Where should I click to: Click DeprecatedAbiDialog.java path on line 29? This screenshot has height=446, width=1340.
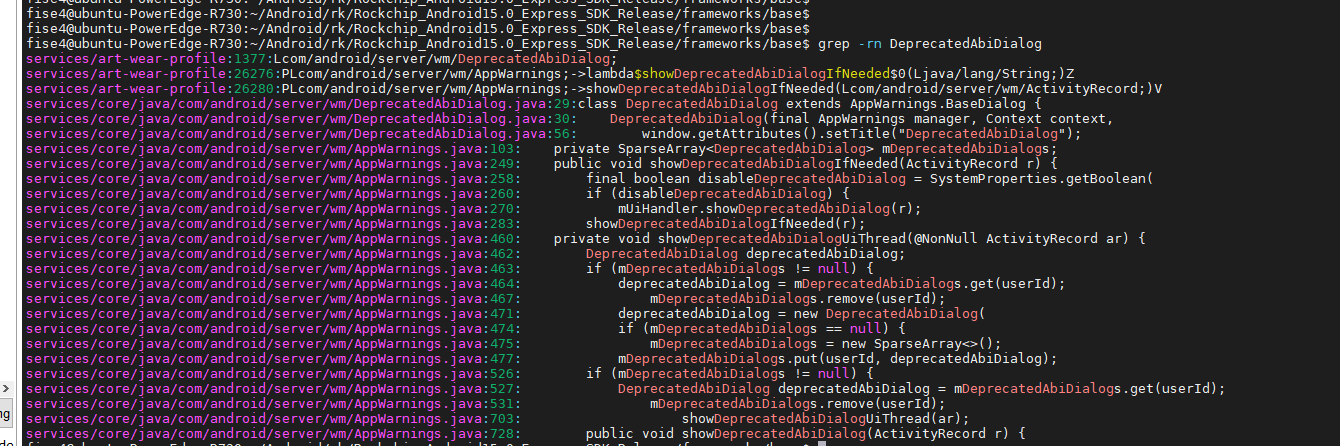click(283, 104)
